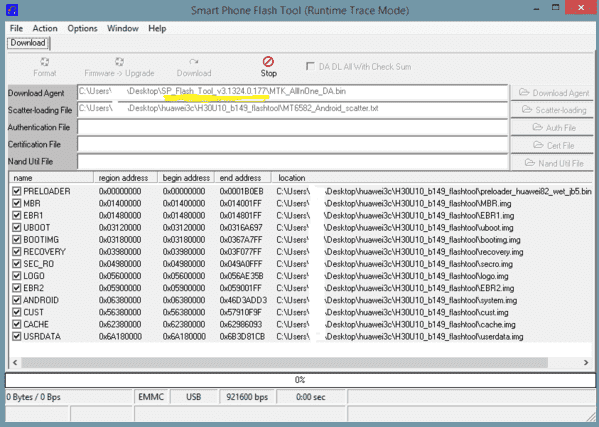
Task: Click the end address 0x0001B0EB cell
Action: [241, 191]
